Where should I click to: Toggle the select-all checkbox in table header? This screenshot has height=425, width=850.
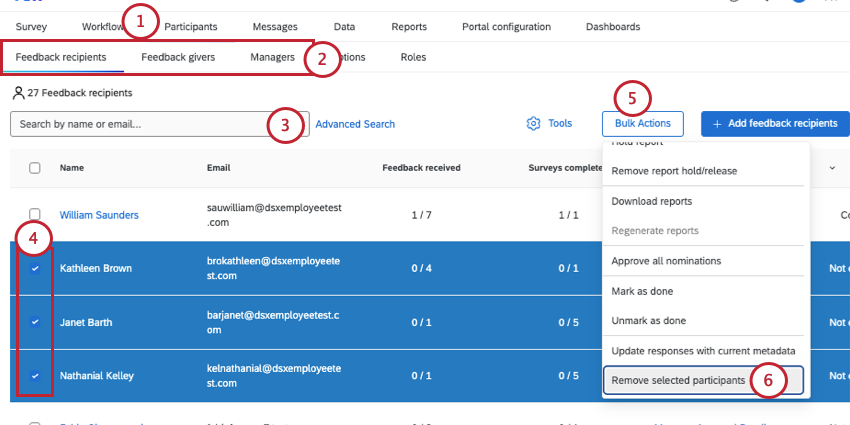35,168
